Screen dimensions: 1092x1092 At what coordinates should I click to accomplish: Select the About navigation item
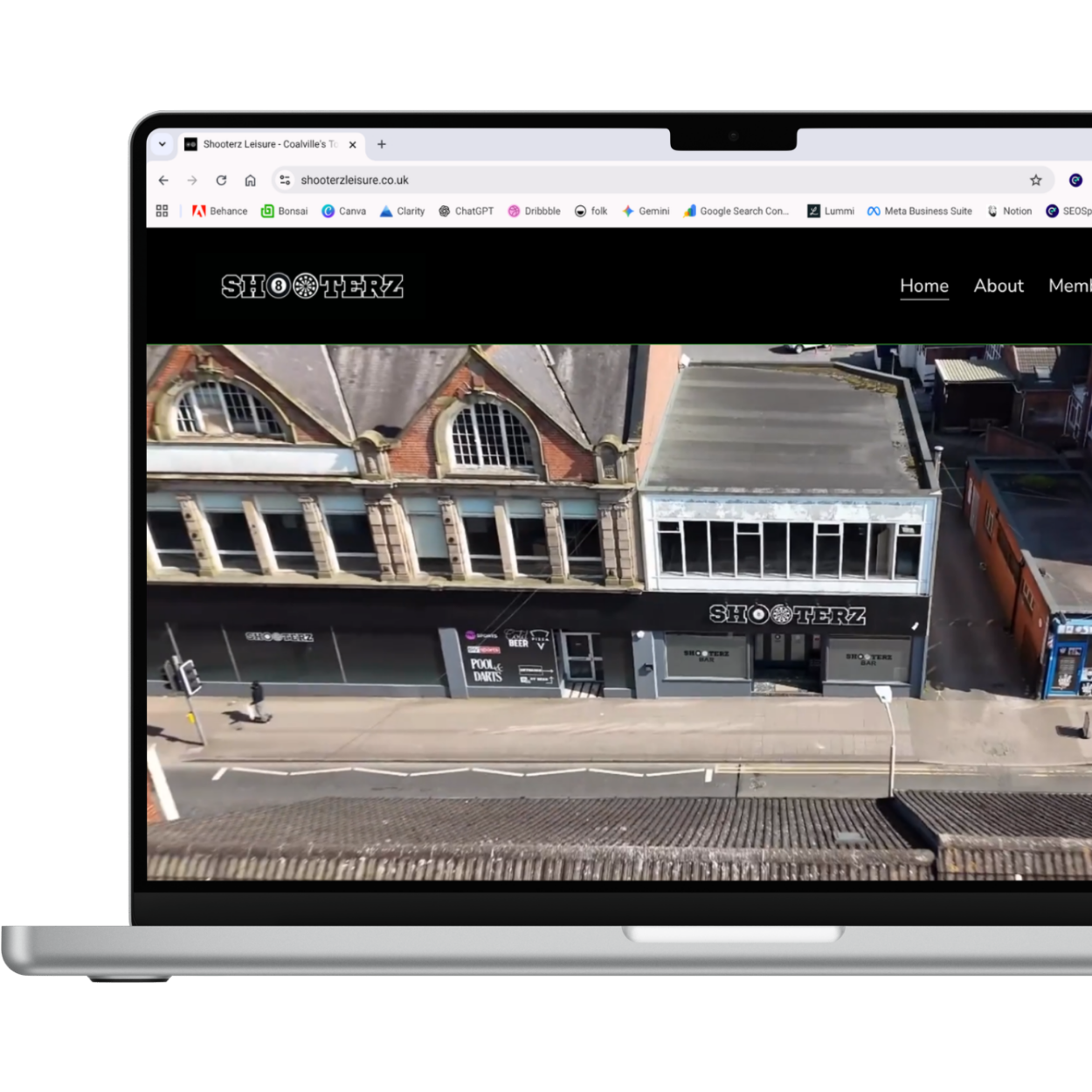(999, 286)
